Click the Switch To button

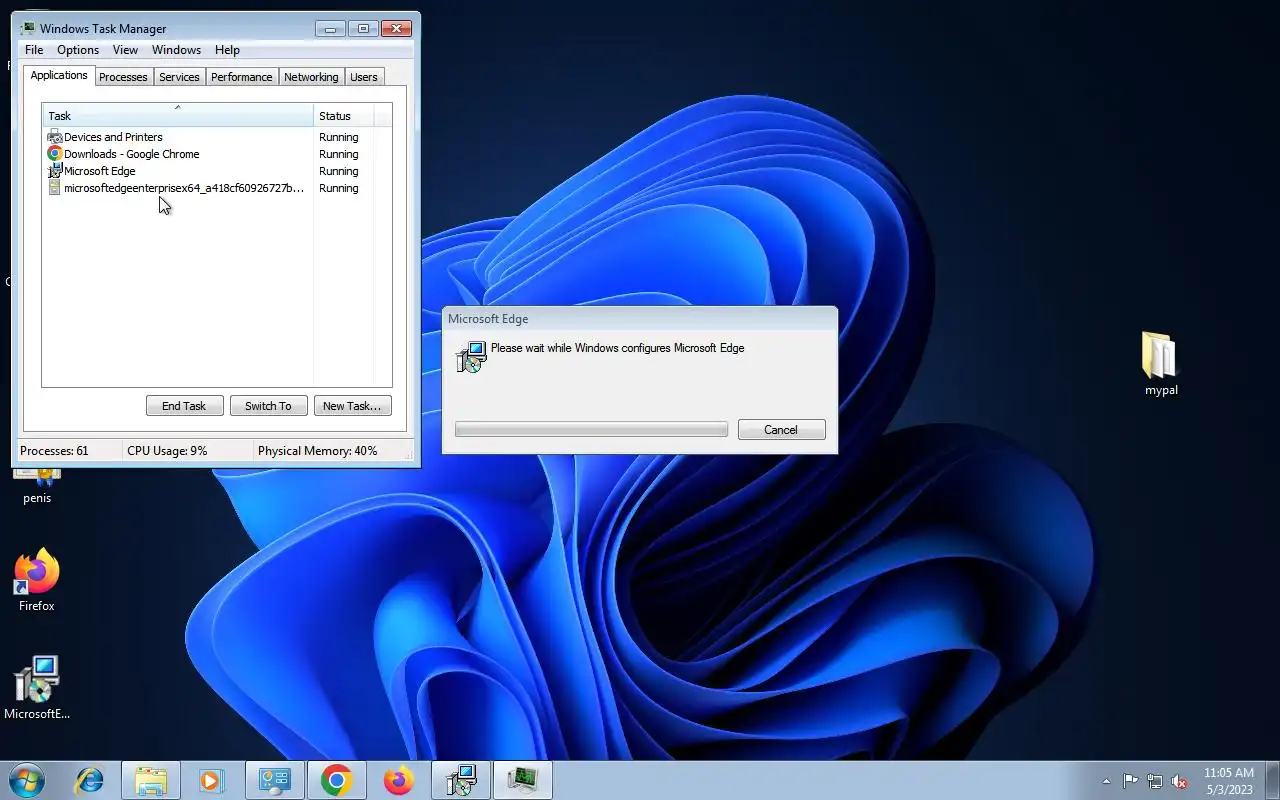(268, 405)
